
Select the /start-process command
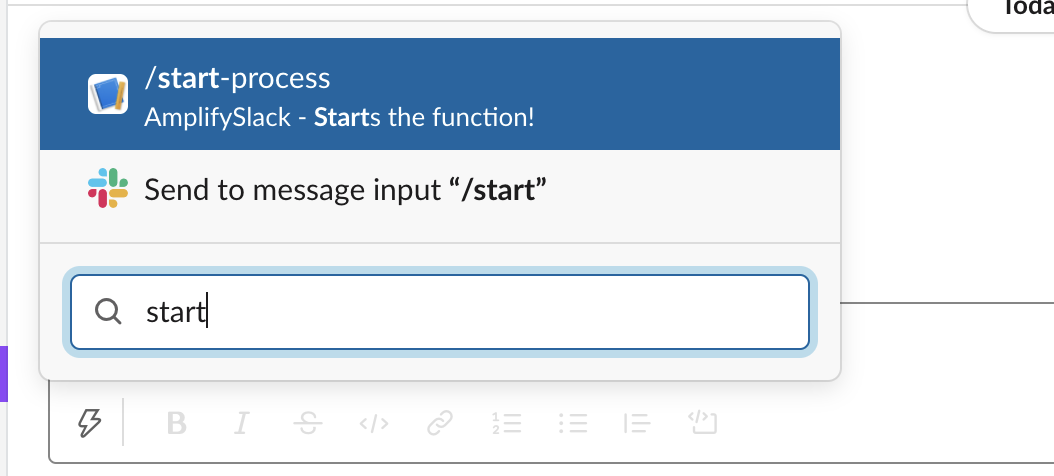[238, 78]
